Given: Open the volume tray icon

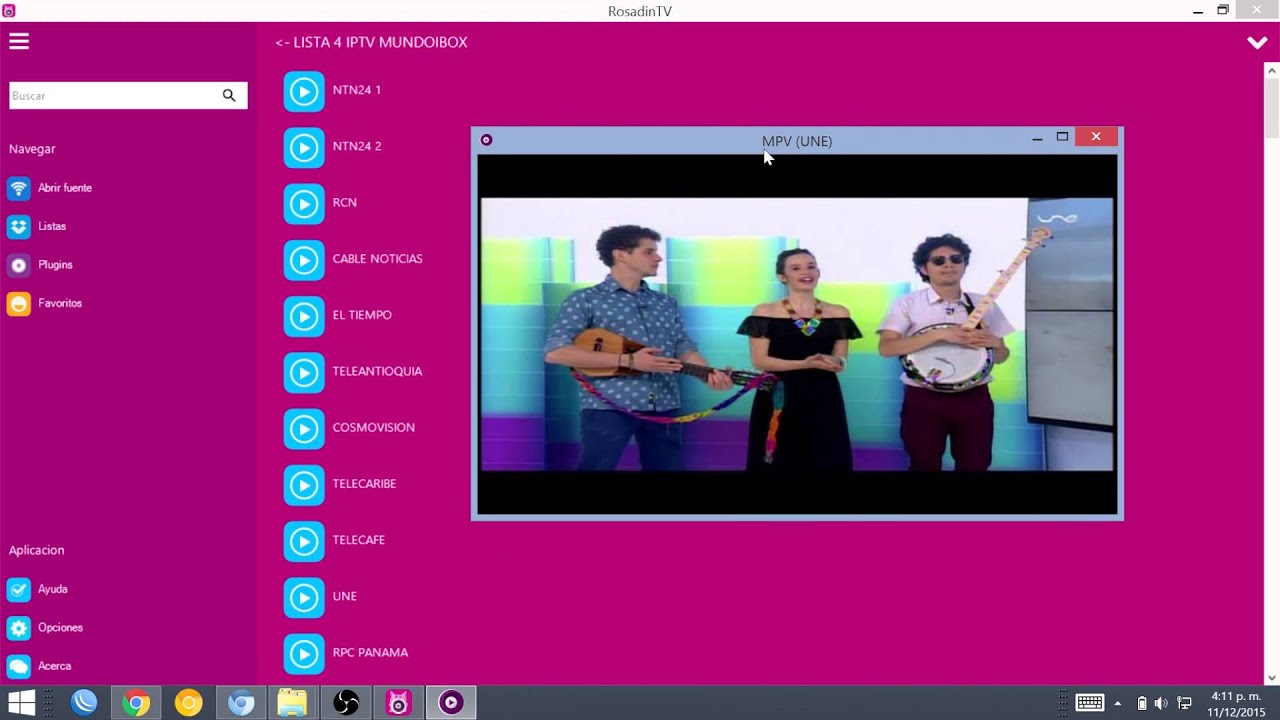Looking at the screenshot, I should coord(1161,704).
